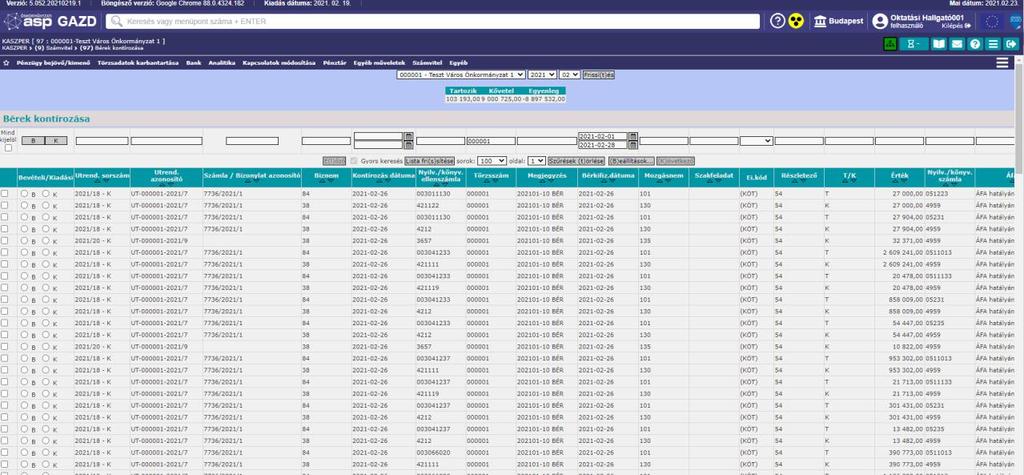The height and width of the screenshot is (475, 1024).
Task: Click the Frissítés refresh button
Action: pyautogui.click(x=598, y=75)
